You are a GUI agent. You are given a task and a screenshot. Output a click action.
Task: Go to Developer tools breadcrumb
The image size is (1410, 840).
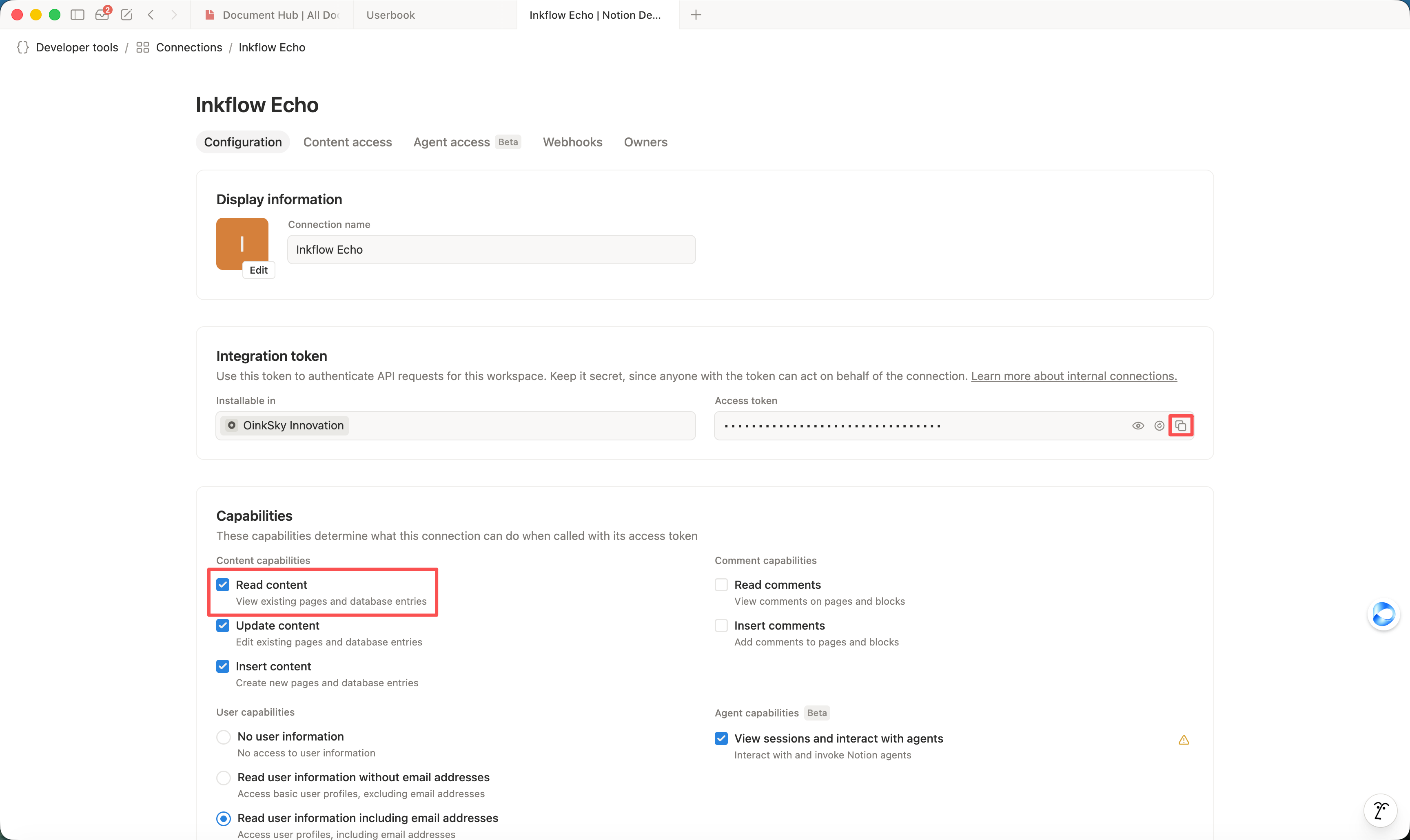tap(77, 48)
